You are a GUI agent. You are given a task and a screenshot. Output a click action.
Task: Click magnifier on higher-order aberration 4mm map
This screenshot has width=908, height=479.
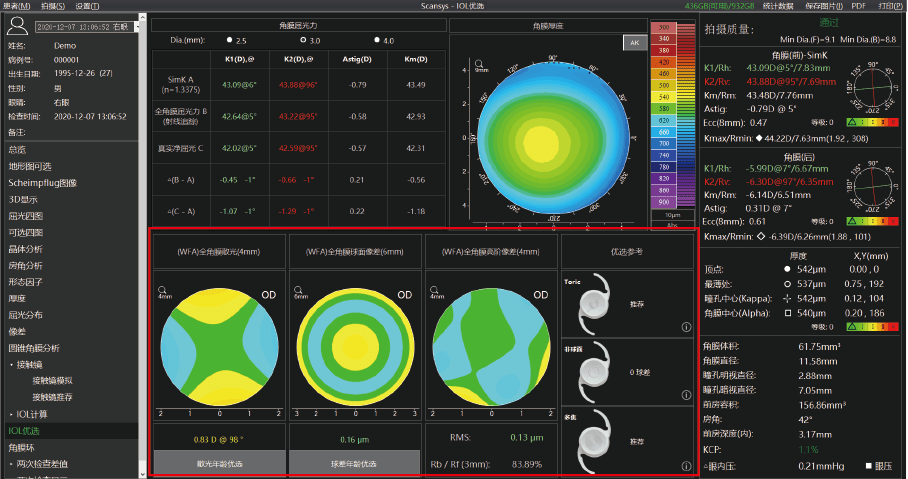[x=434, y=289]
